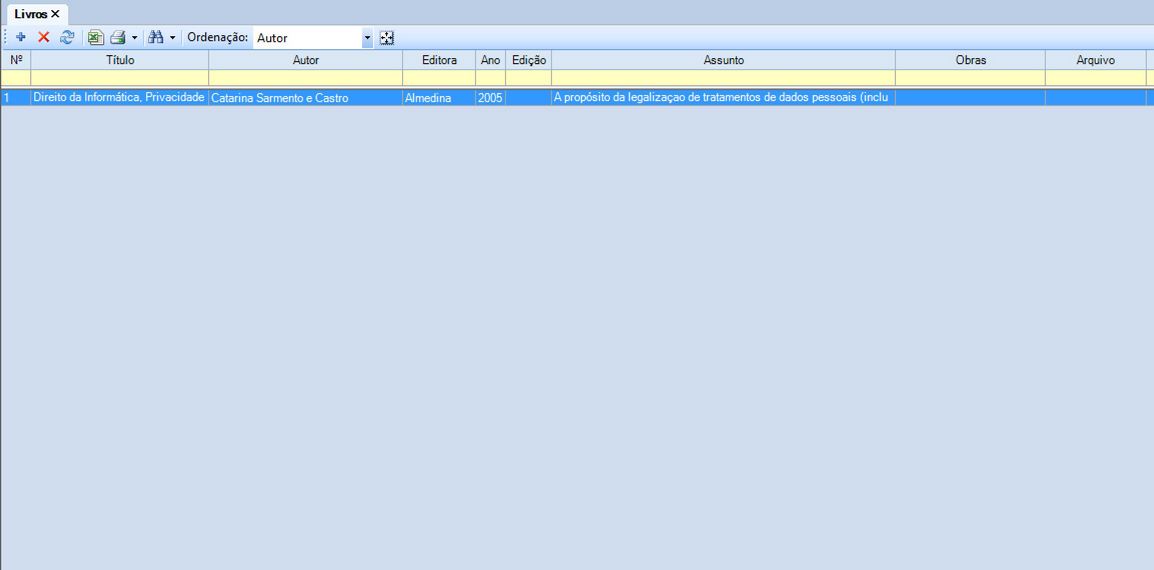Focus the Nº filter field
The width and height of the screenshot is (1154, 570).
(15, 78)
